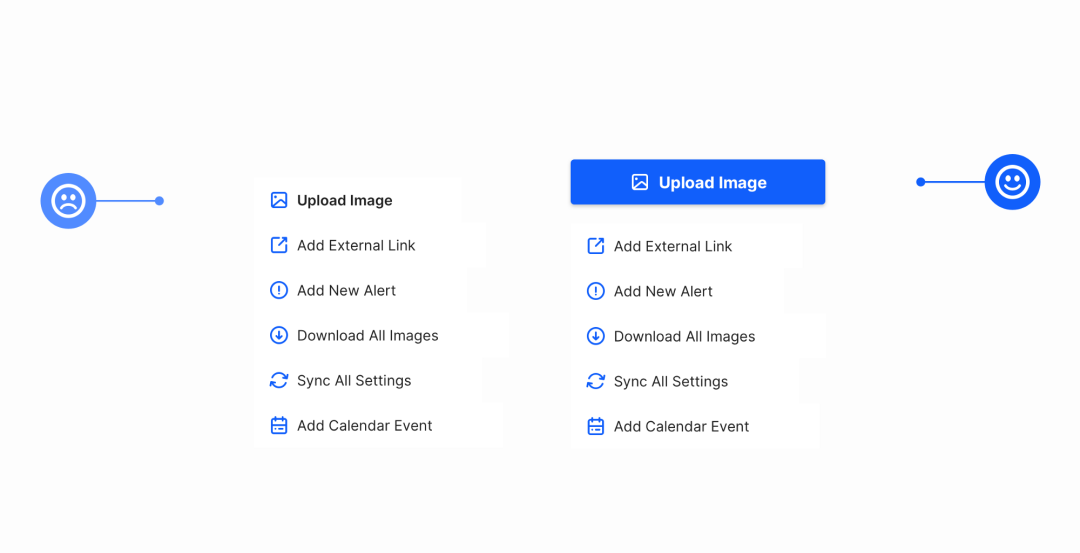Click the download arrow icon in the left menu
The height and width of the screenshot is (553, 1080).
click(279, 335)
